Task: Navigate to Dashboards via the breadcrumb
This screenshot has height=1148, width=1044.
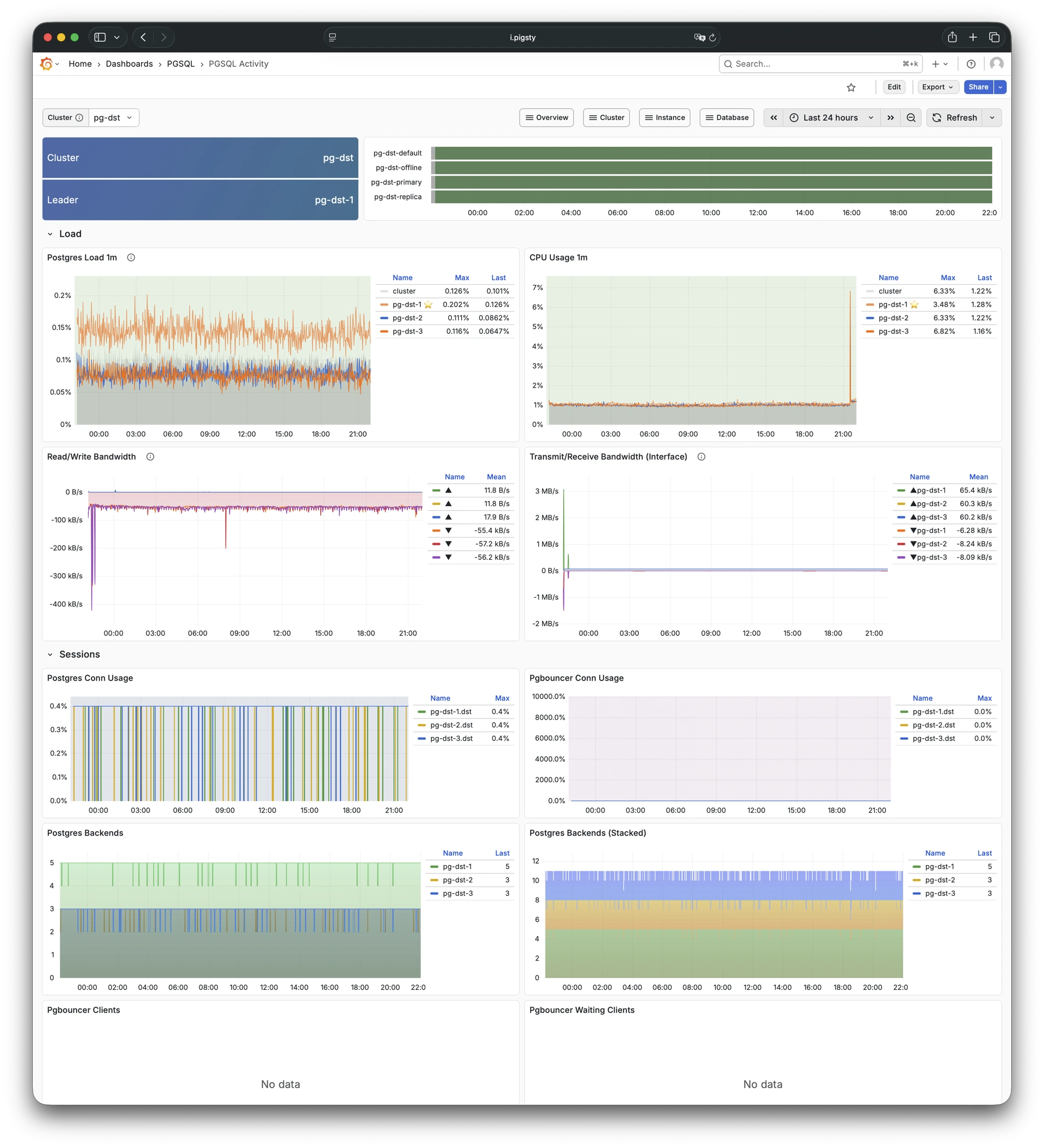Action: pos(129,64)
